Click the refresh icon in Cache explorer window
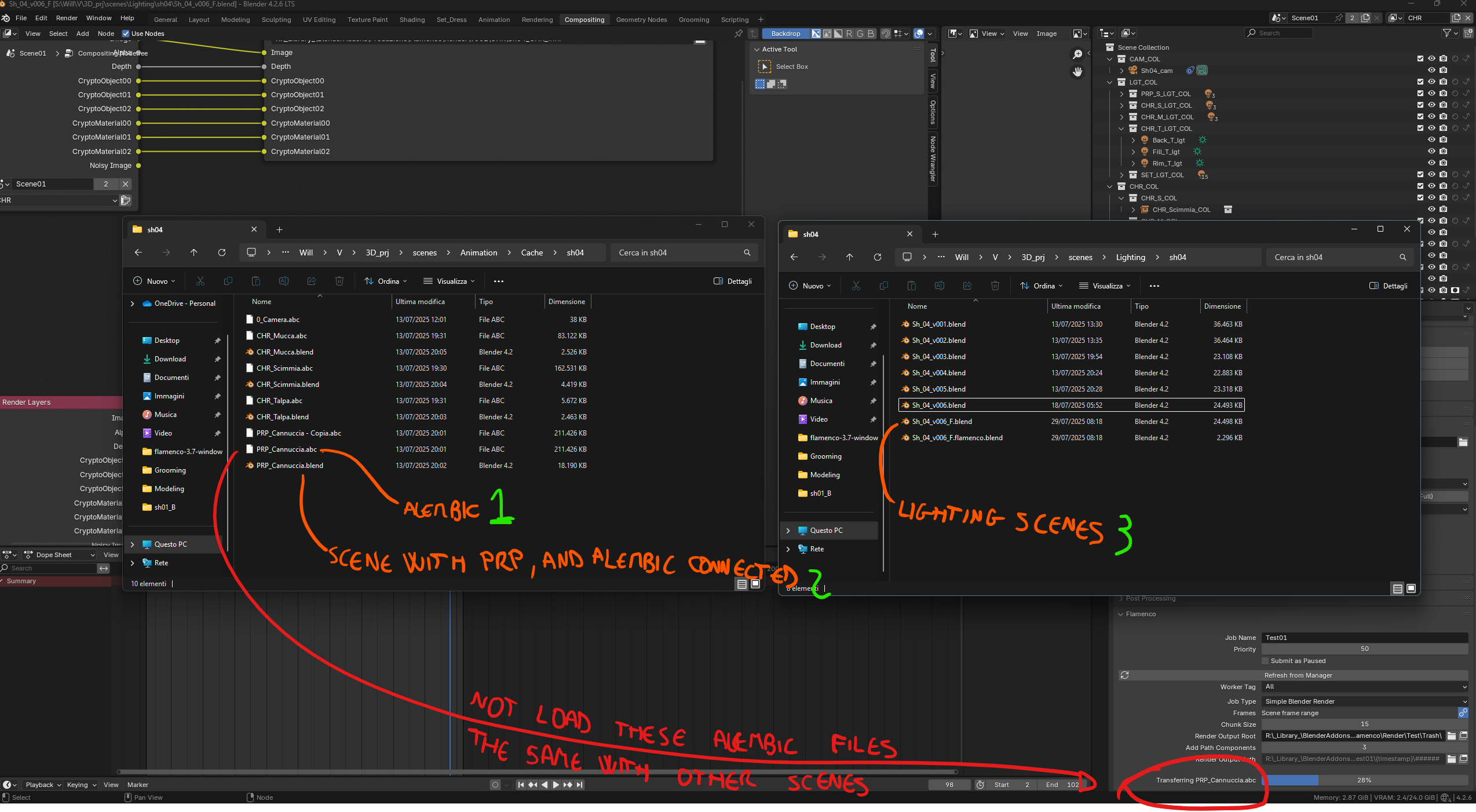Viewport: 1476px width, 812px height. [x=222, y=253]
